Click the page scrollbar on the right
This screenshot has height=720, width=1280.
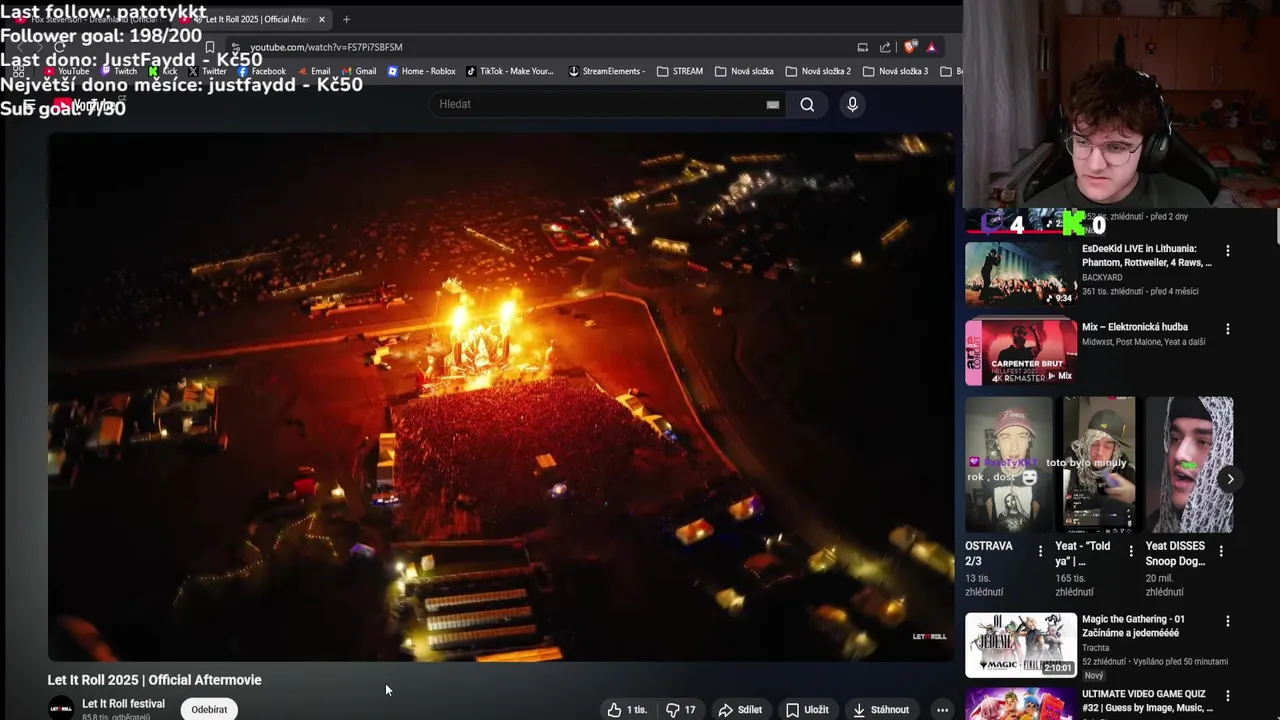click(1276, 226)
